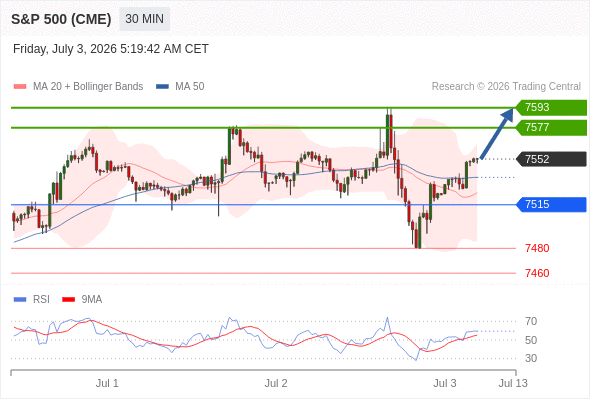Click the green 7593 resistance label
Screen dimensions: 590x400
pos(551,107)
